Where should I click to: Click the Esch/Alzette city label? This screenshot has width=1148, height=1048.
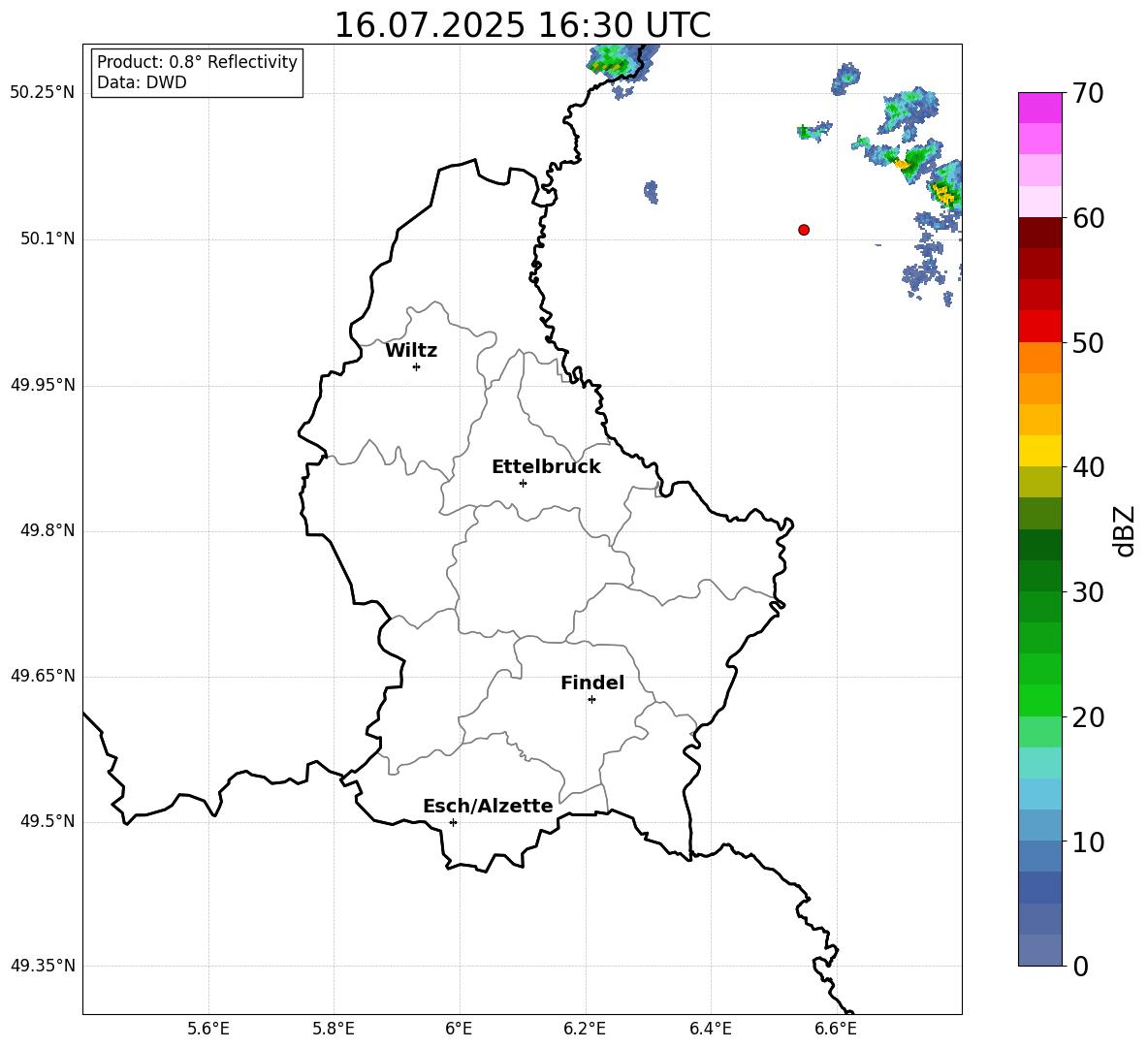point(488,806)
